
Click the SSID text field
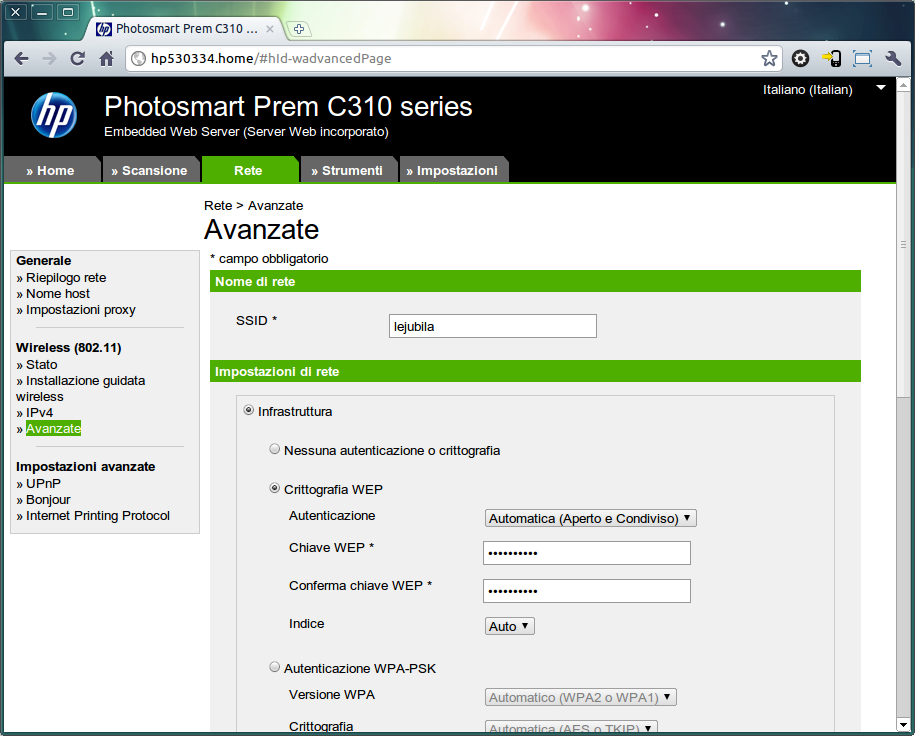click(493, 326)
